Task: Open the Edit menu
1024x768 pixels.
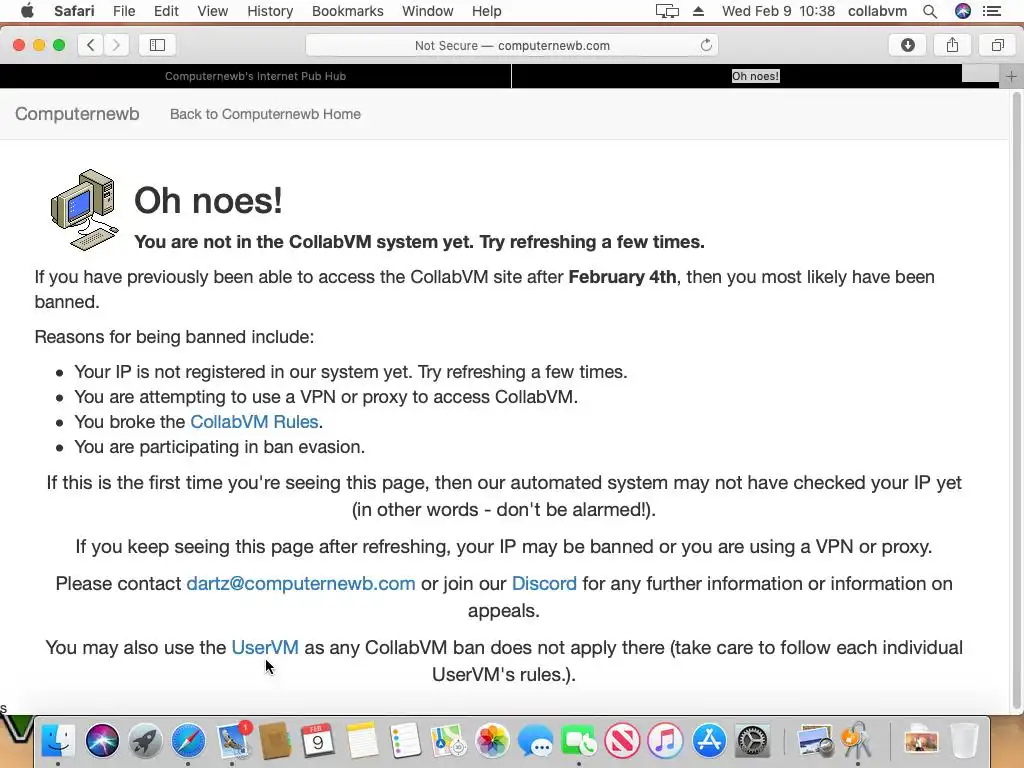Action: [166, 11]
